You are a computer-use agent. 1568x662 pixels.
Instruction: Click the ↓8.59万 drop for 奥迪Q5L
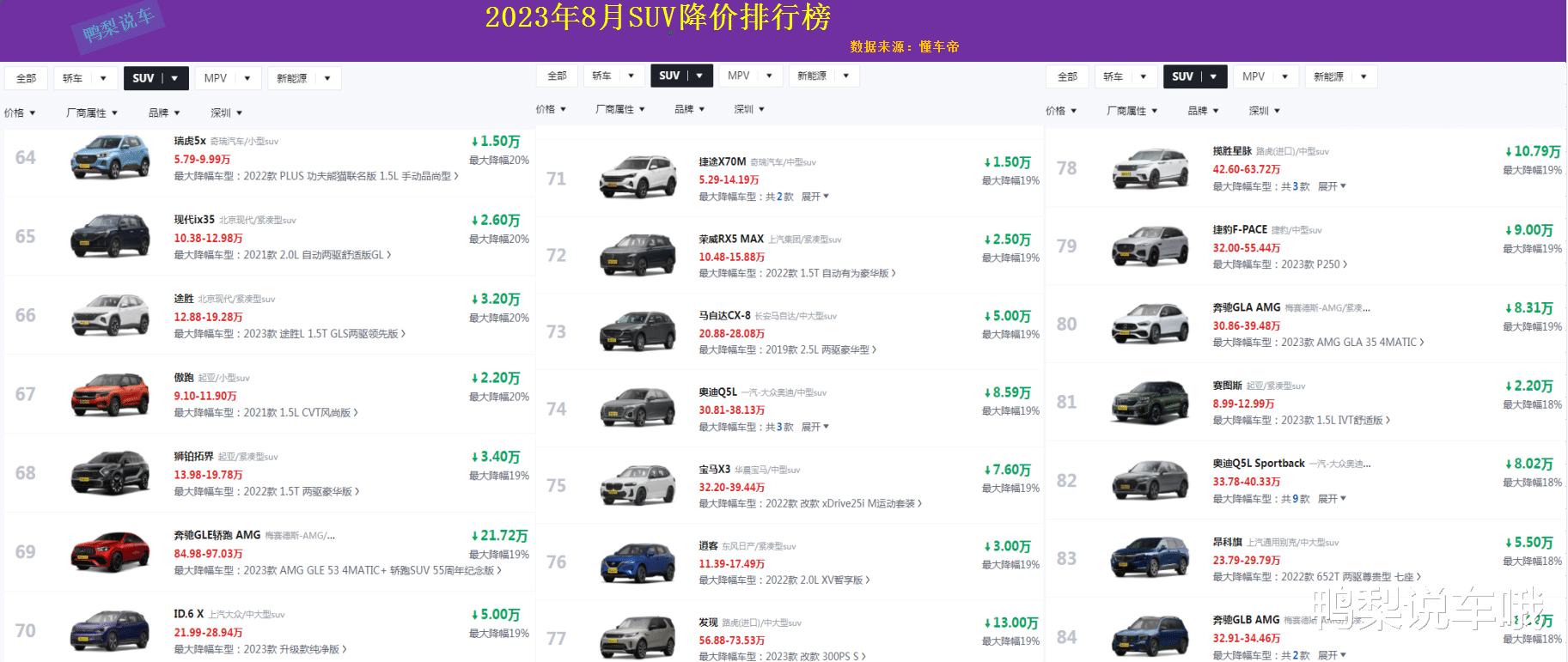tap(1007, 392)
